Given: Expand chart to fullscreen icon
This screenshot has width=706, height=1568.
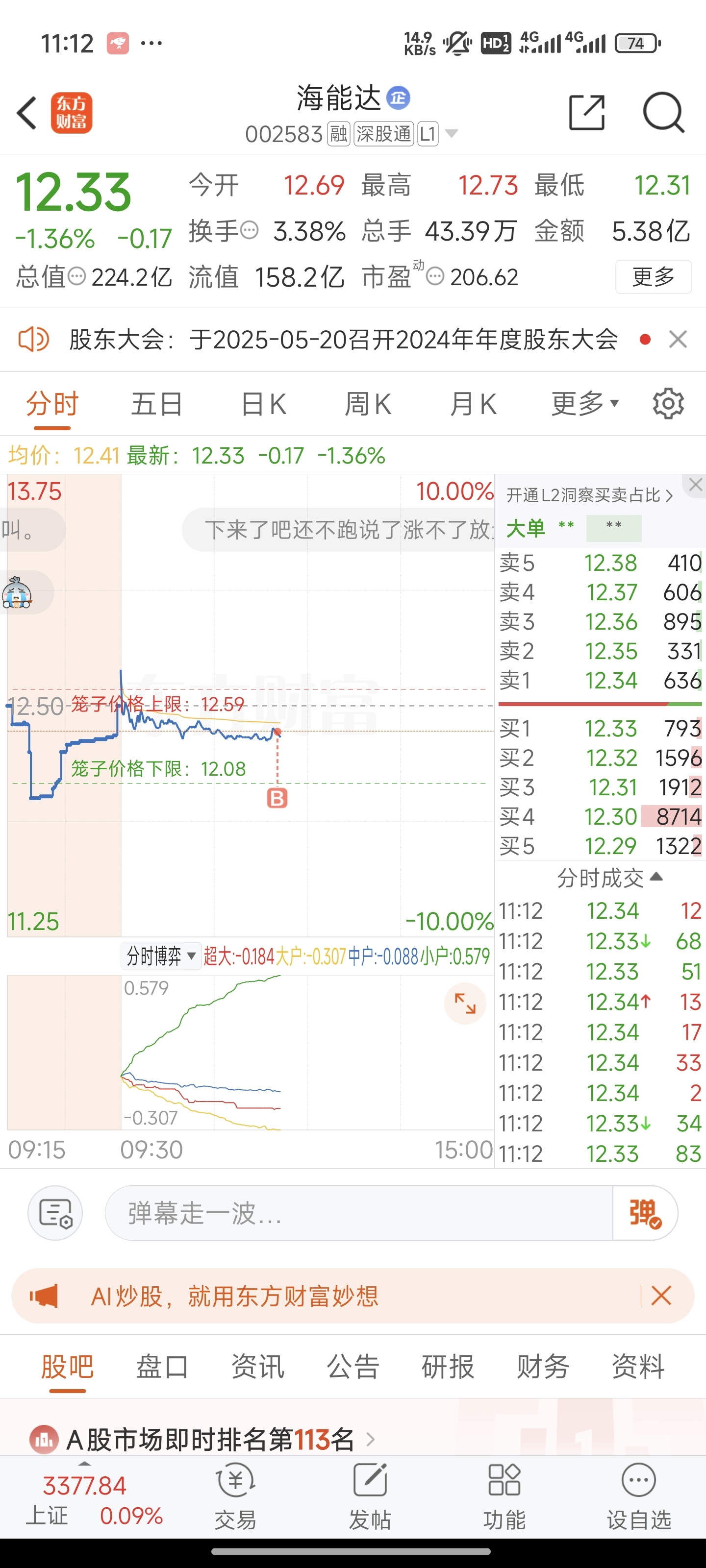Looking at the screenshot, I should pyautogui.click(x=465, y=1004).
